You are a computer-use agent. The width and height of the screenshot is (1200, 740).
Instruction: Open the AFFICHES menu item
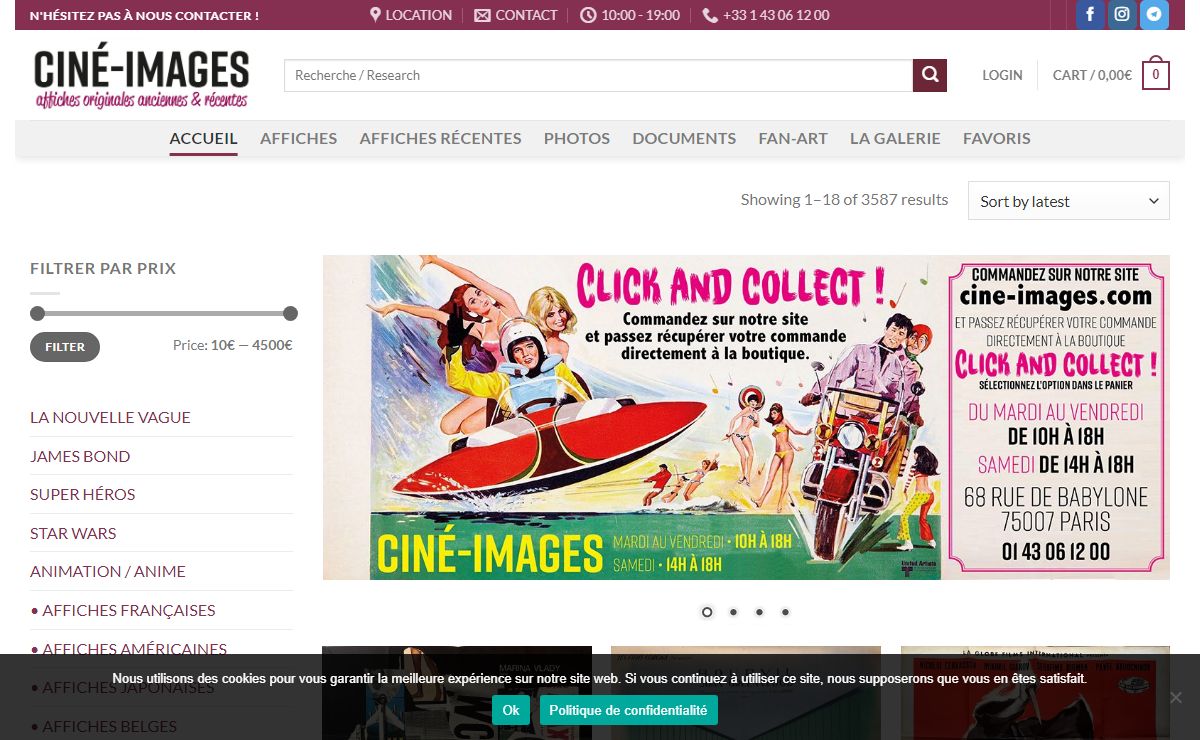pos(298,139)
